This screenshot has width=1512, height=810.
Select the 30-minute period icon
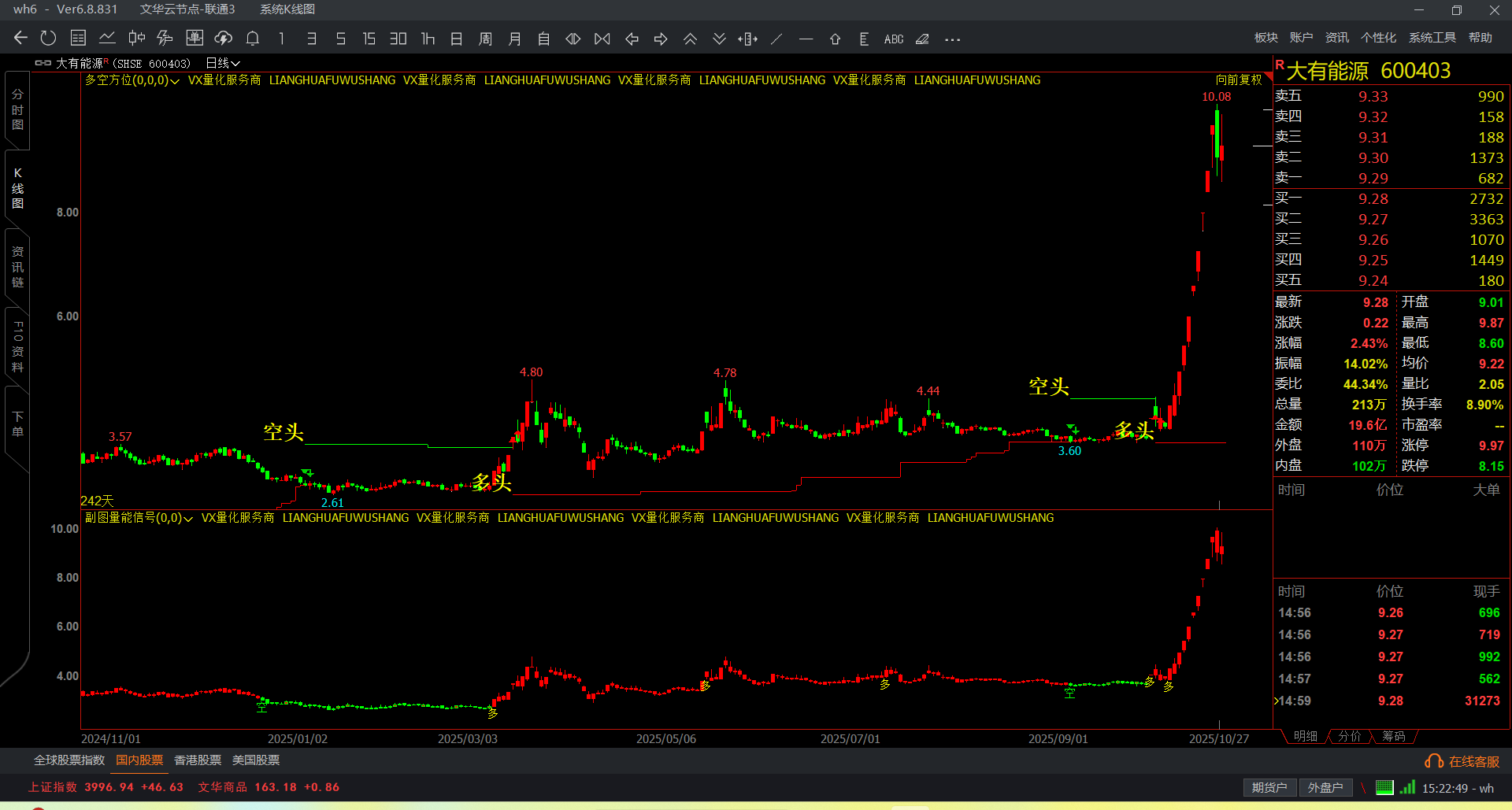[398, 39]
